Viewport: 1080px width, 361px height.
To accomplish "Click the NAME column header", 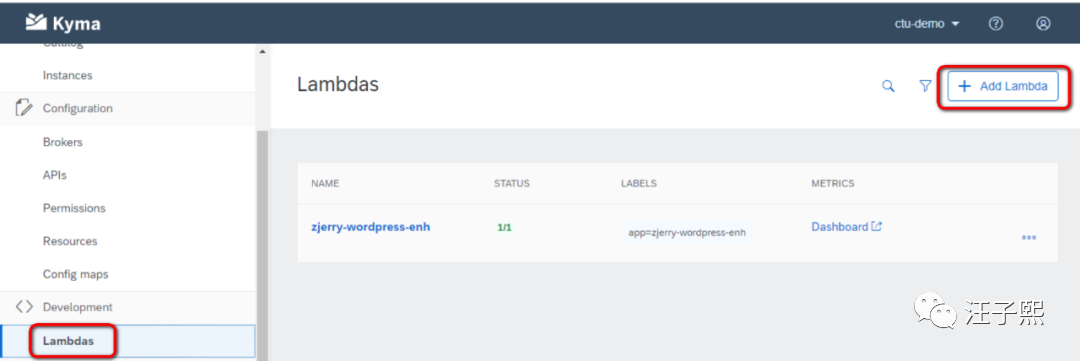I will point(325,183).
